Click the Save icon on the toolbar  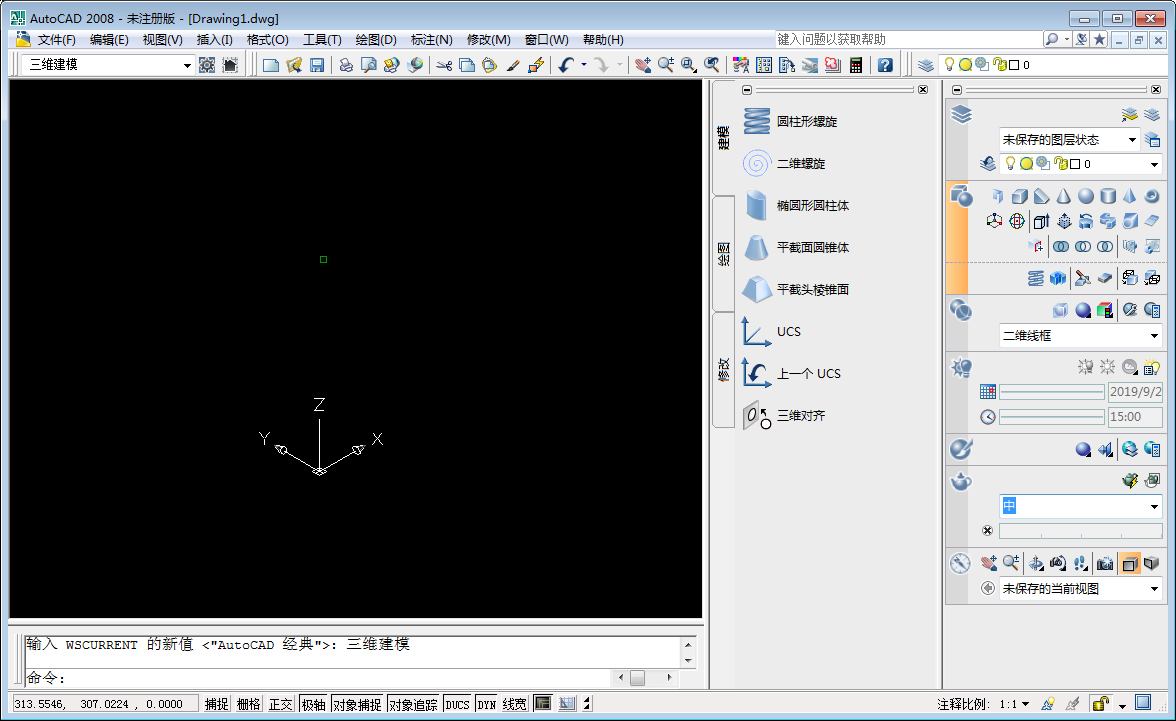[317, 64]
